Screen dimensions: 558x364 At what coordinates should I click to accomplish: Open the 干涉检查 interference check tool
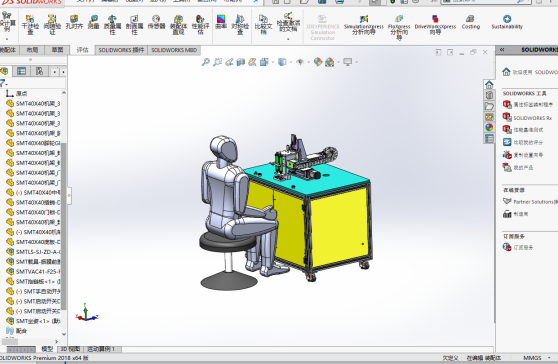30,25
